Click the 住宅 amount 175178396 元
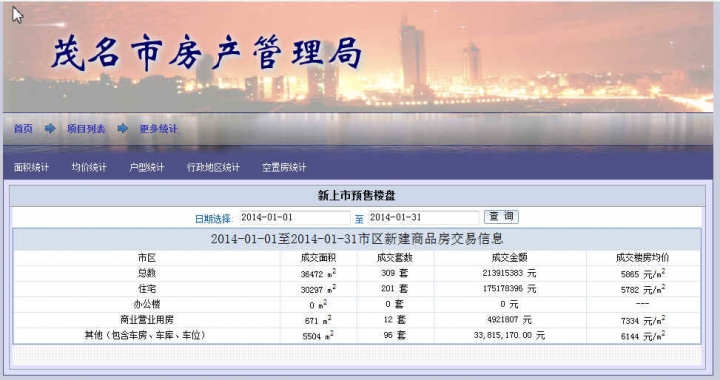The height and width of the screenshot is (380, 720). click(509, 289)
